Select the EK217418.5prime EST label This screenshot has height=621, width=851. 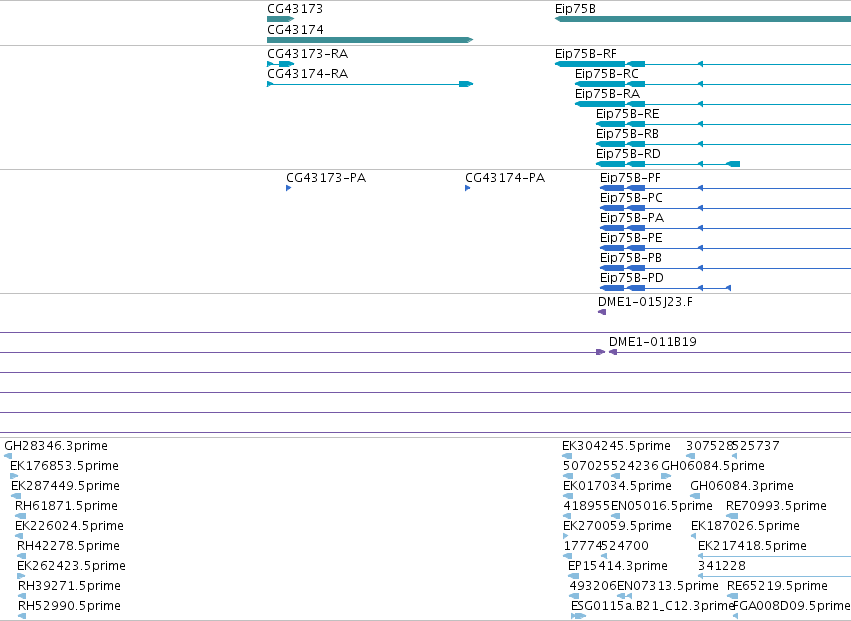[x=752, y=546]
